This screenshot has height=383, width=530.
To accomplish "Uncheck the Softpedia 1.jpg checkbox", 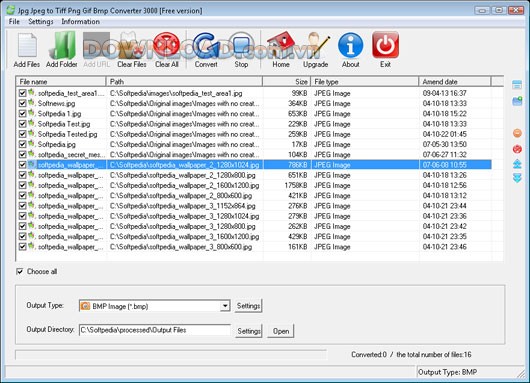I will coord(22,113).
